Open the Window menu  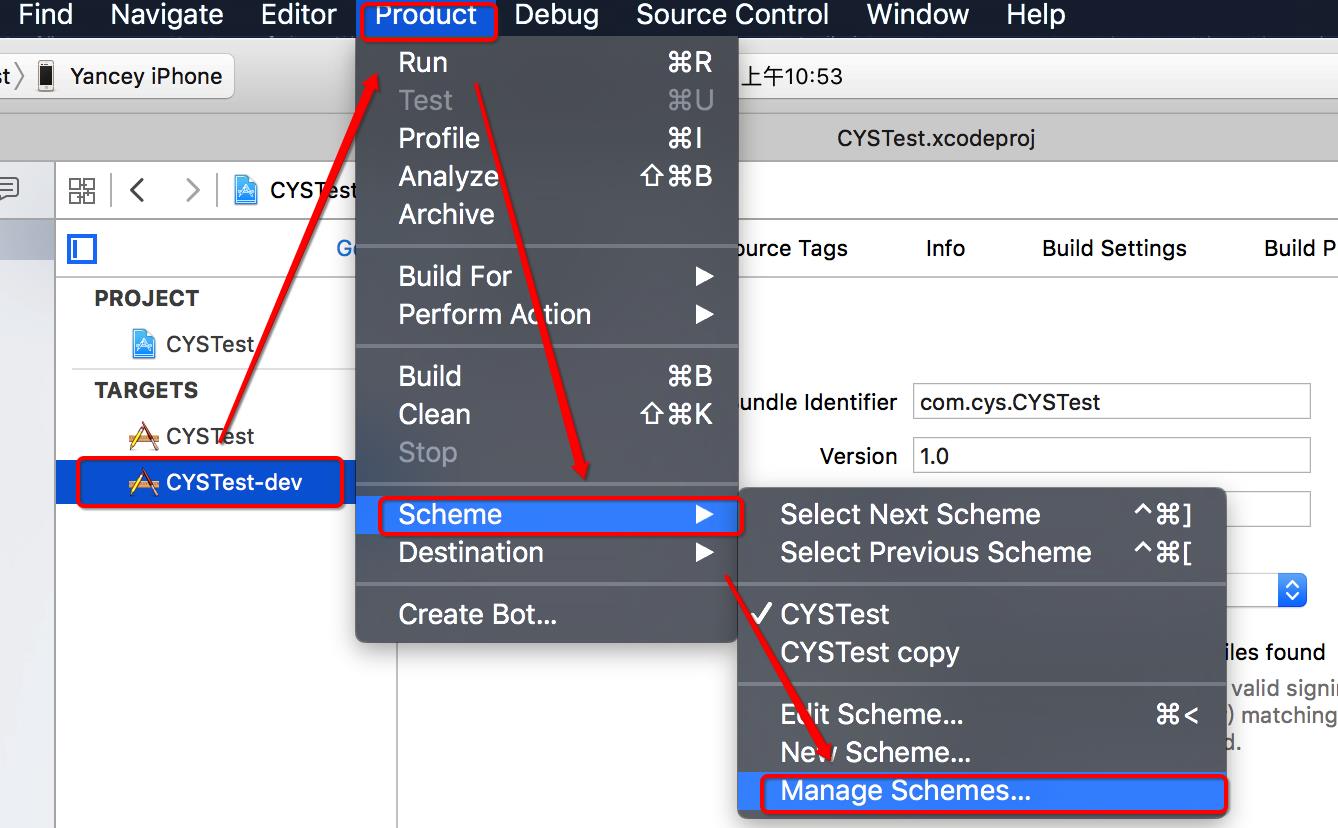coord(917,15)
